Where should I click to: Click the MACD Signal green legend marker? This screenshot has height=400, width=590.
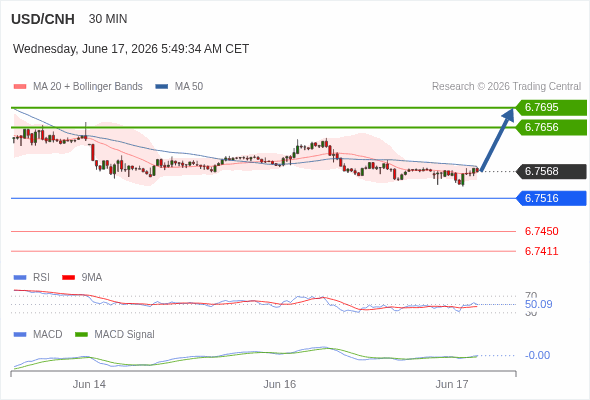tap(81, 335)
